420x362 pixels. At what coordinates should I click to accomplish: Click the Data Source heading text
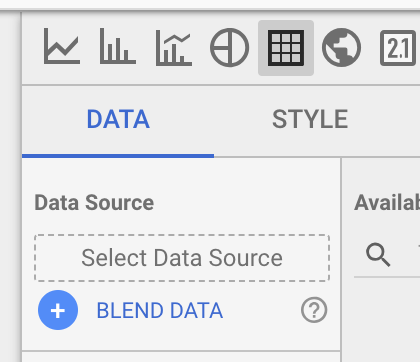[x=94, y=203]
